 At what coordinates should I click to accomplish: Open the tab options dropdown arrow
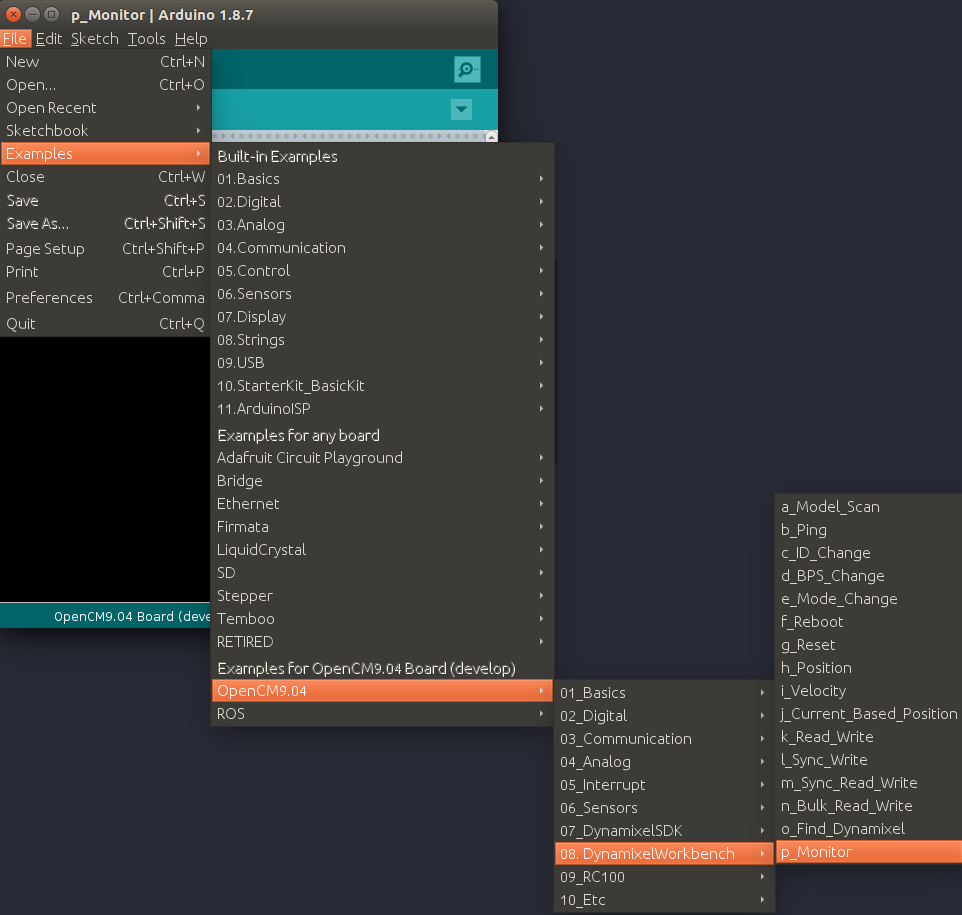point(461,110)
